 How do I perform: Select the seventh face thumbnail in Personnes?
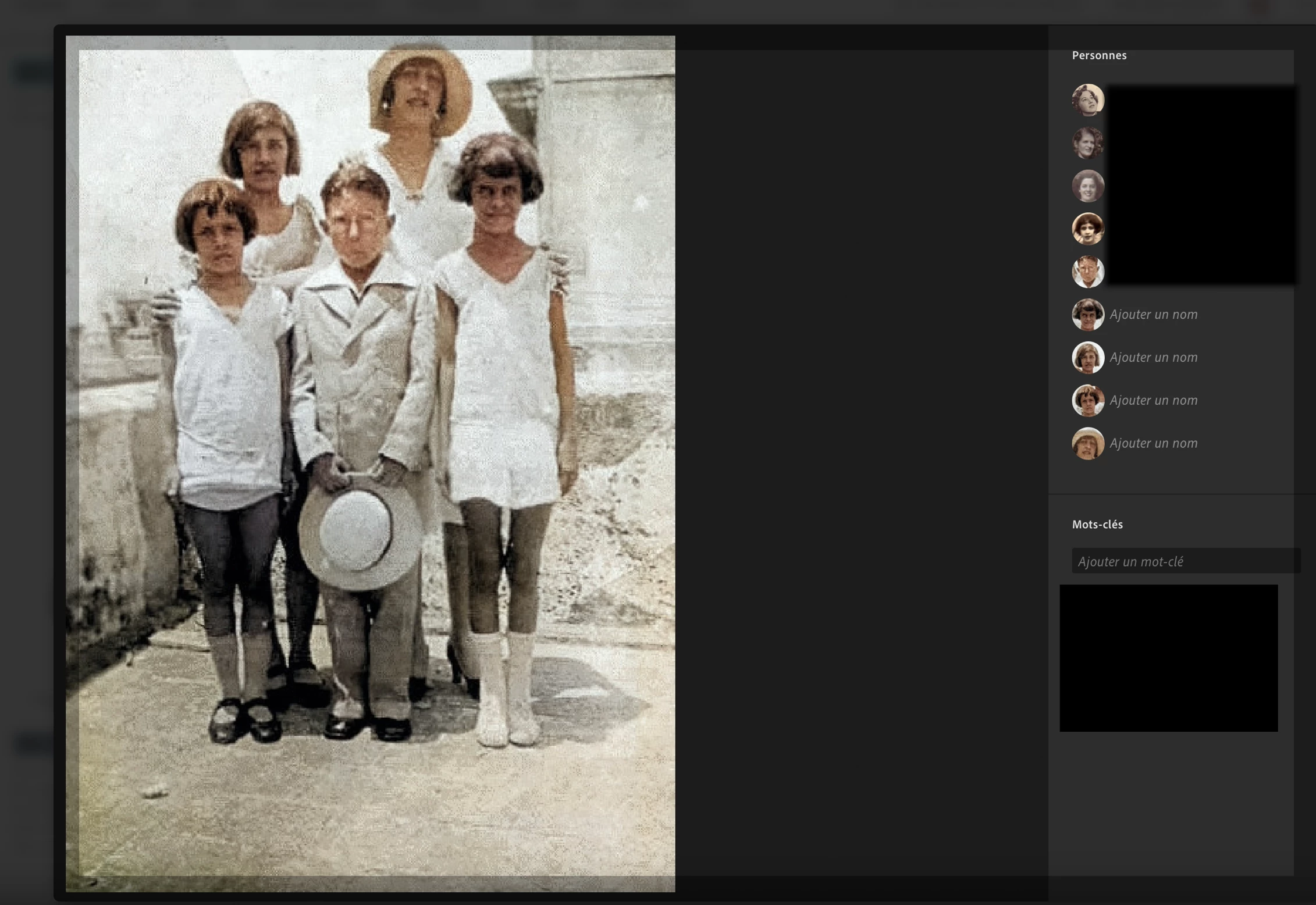click(1087, 358)
